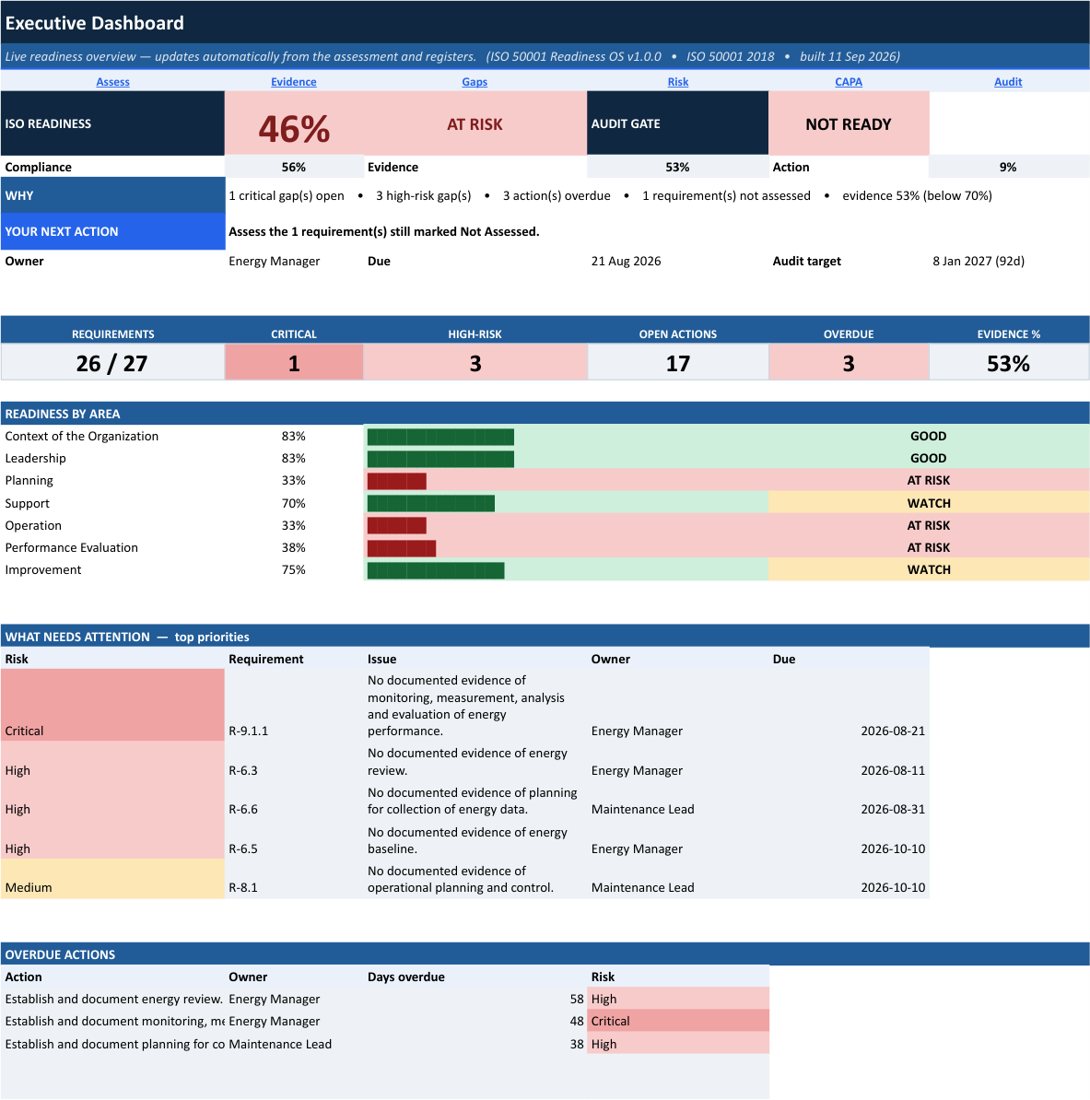Select requirement R-6.5

coord(243,848)
